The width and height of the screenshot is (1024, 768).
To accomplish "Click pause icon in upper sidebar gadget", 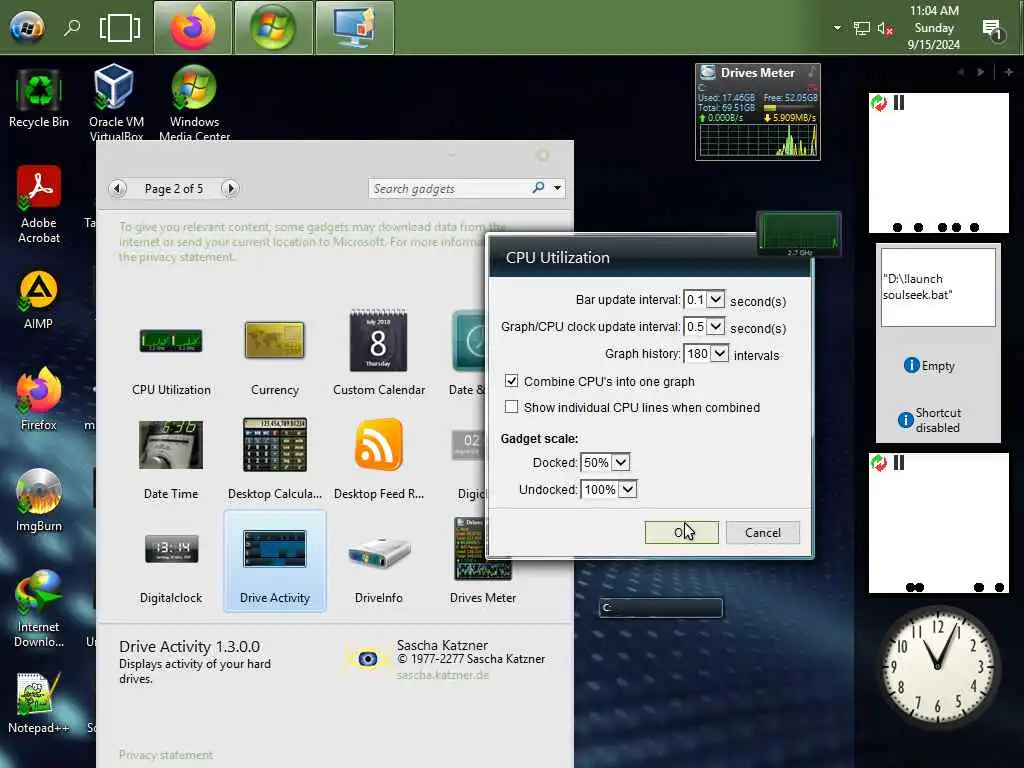I will (x=899, y=103).
